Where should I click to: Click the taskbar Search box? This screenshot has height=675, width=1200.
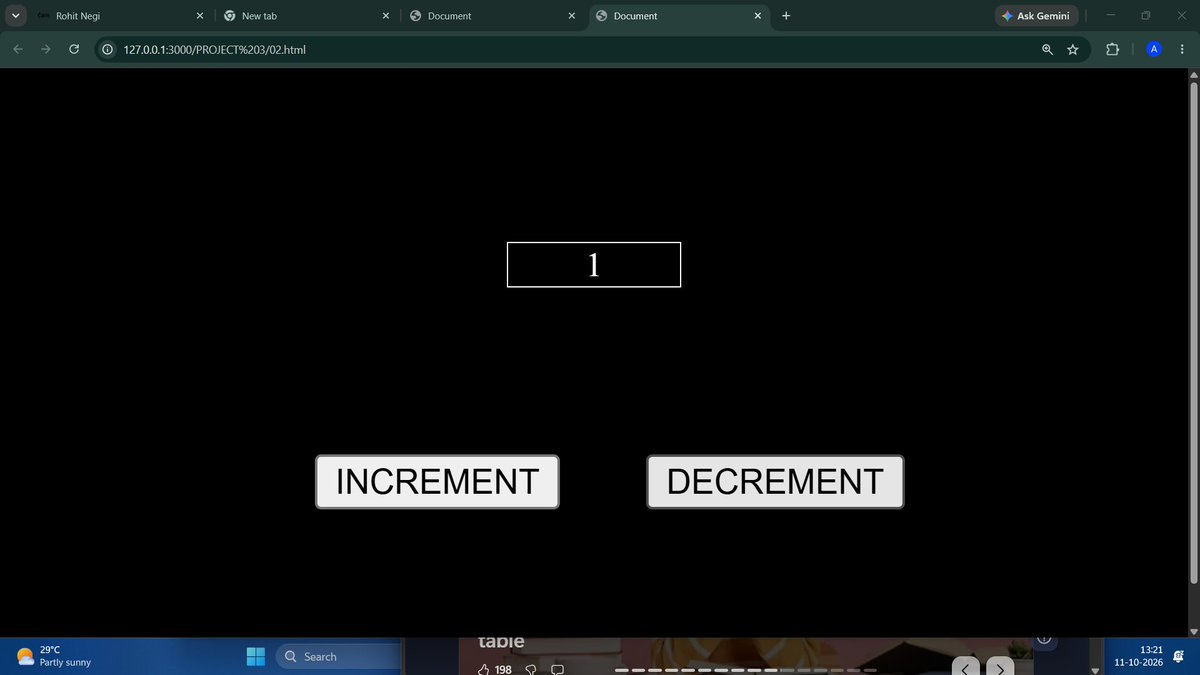coord(338,656)
